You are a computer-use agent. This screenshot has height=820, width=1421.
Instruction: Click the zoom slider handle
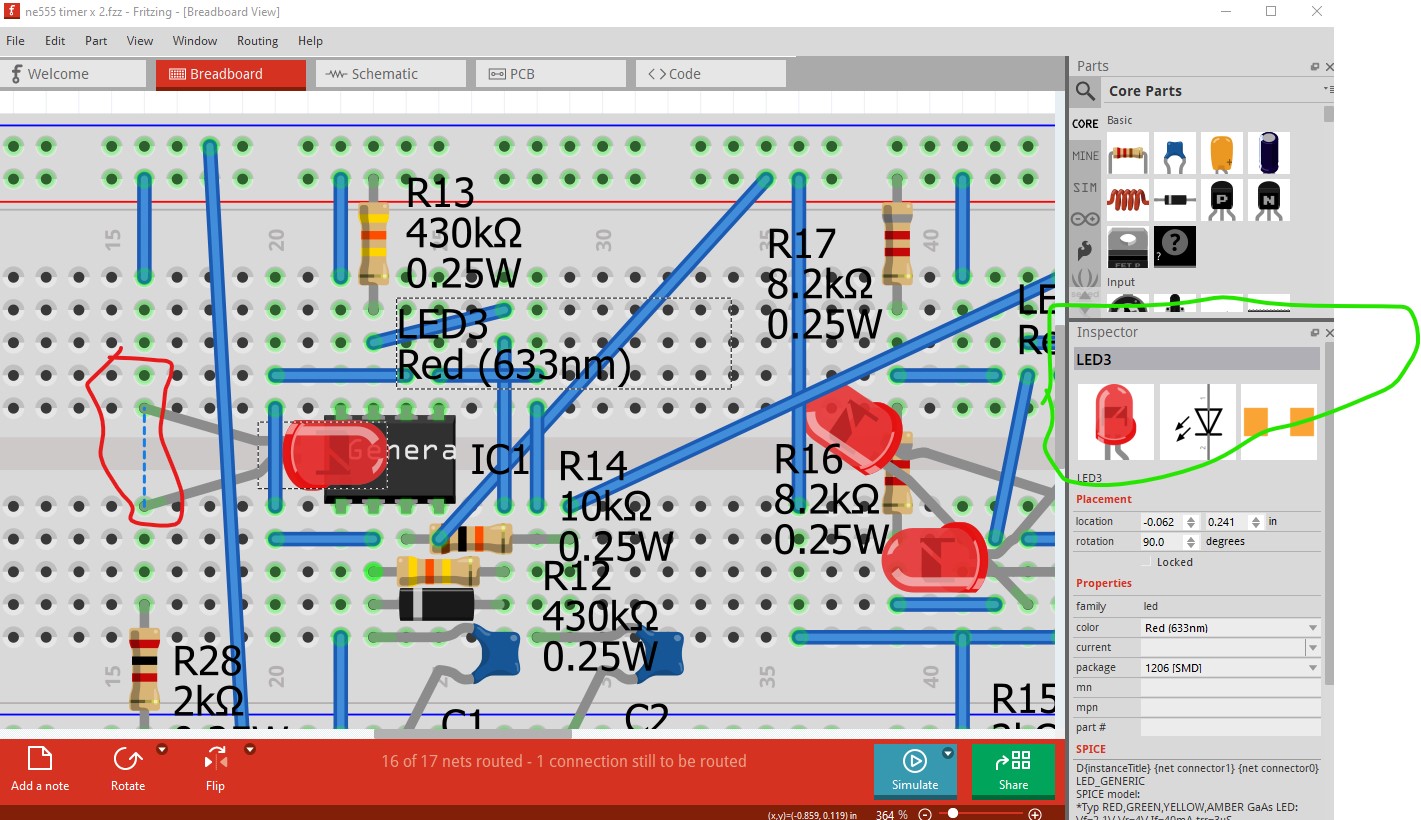[x=953, y=814]
